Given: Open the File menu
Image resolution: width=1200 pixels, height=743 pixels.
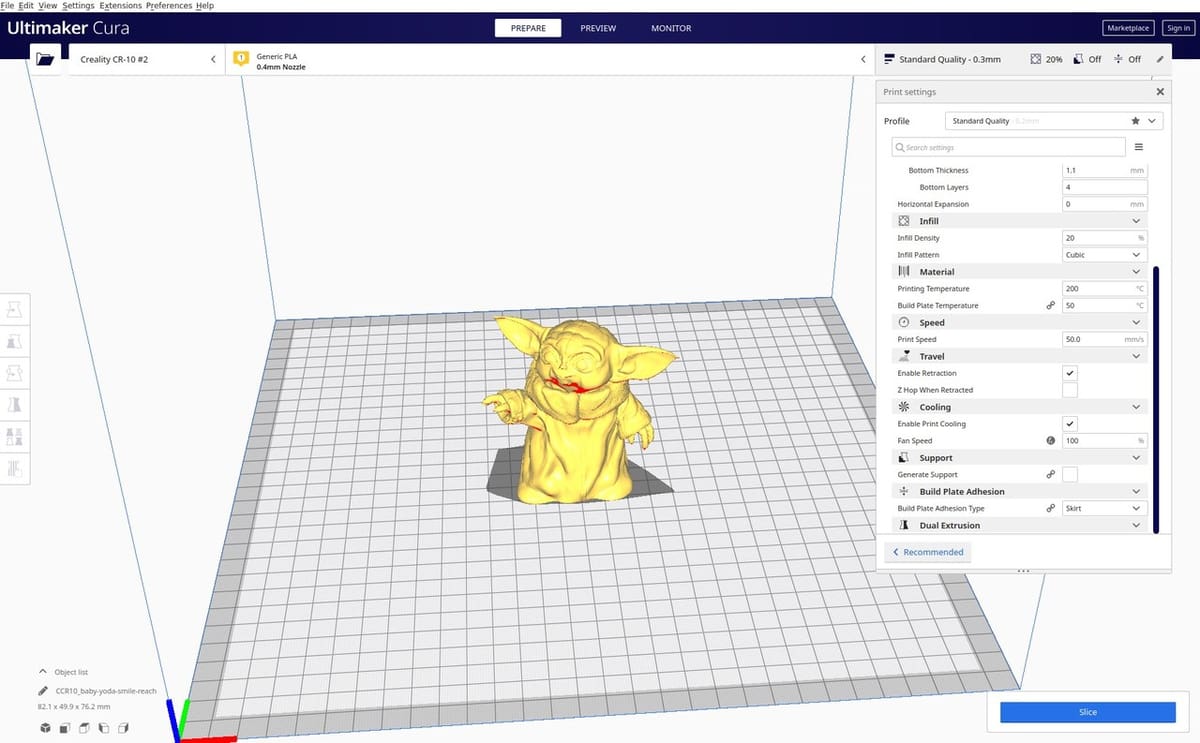Looking at the screenshot, I should pyautogui.click(x=7, y=6).
